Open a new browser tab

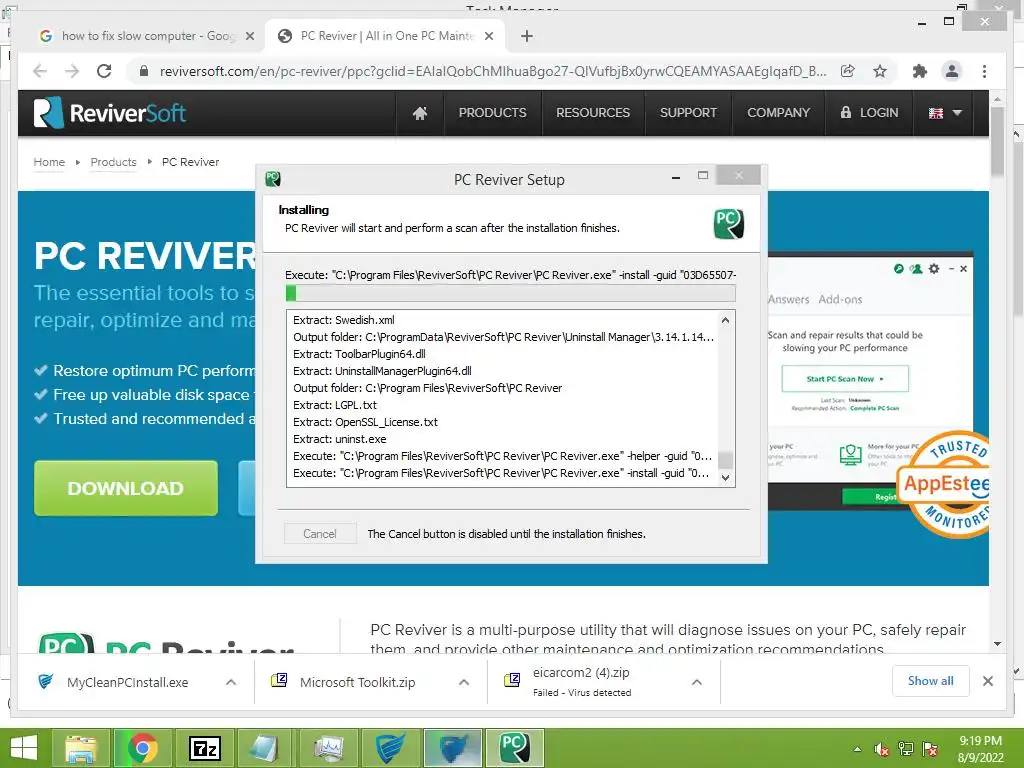(x=527, y=36)
